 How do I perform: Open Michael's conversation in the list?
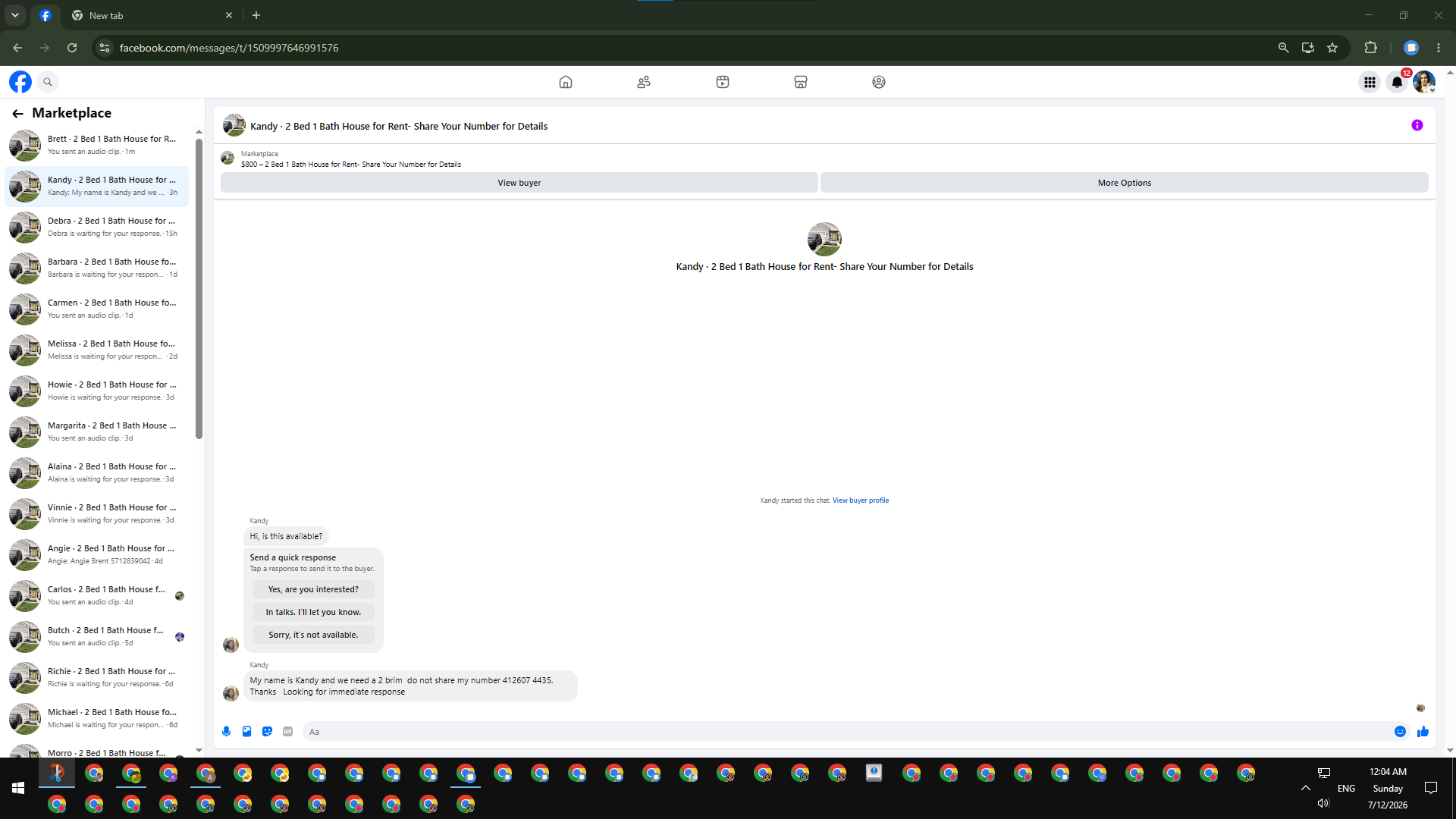coord(97,719)
